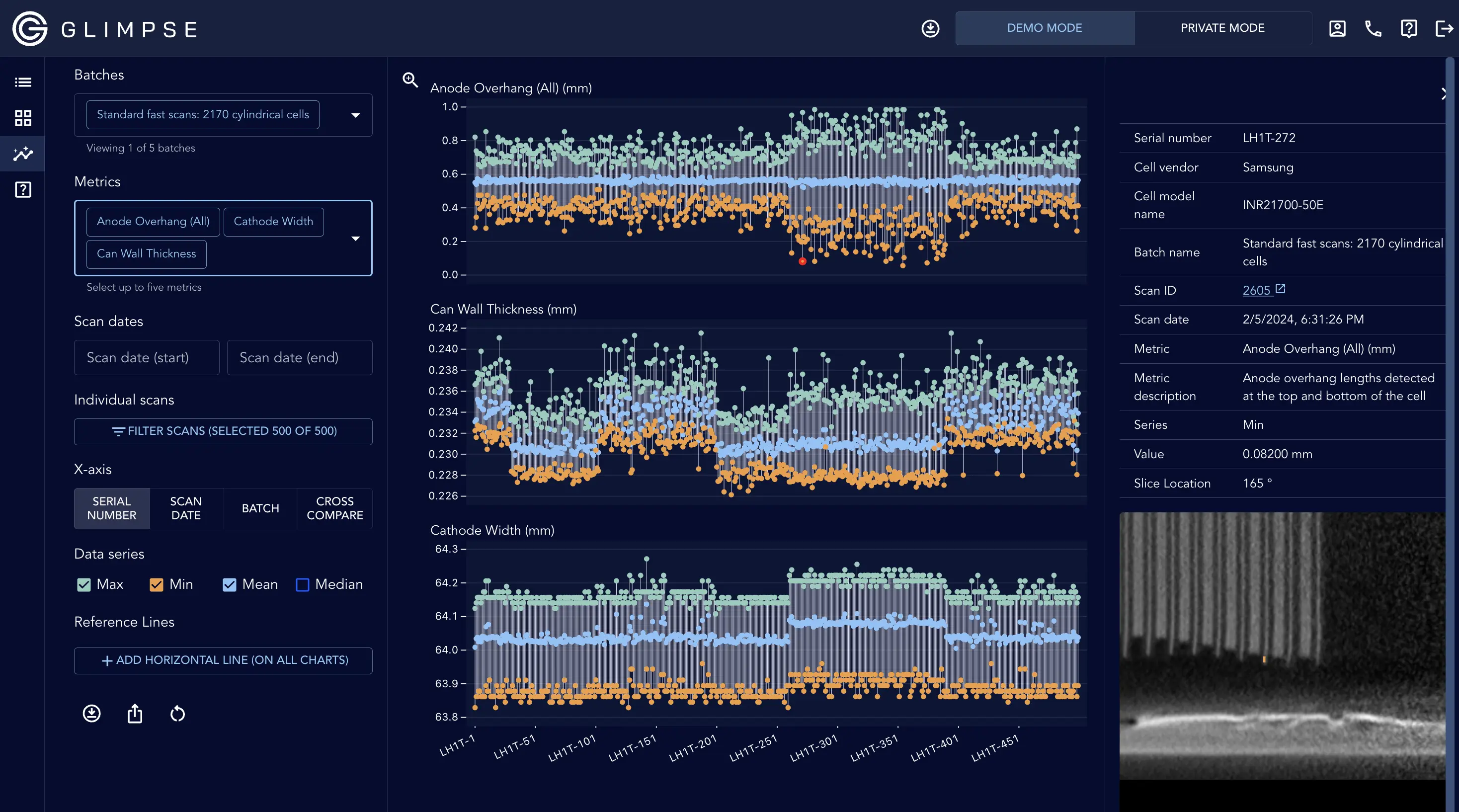
Task: Click the share export icon below Reference Lines
Action: click(135, 714)
